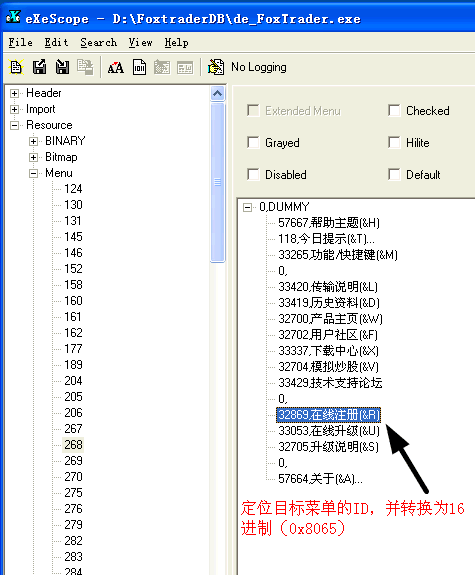Click the Save Updated toolbar icon
Screen dimensions: 475x575
click(x=39, y=67)
